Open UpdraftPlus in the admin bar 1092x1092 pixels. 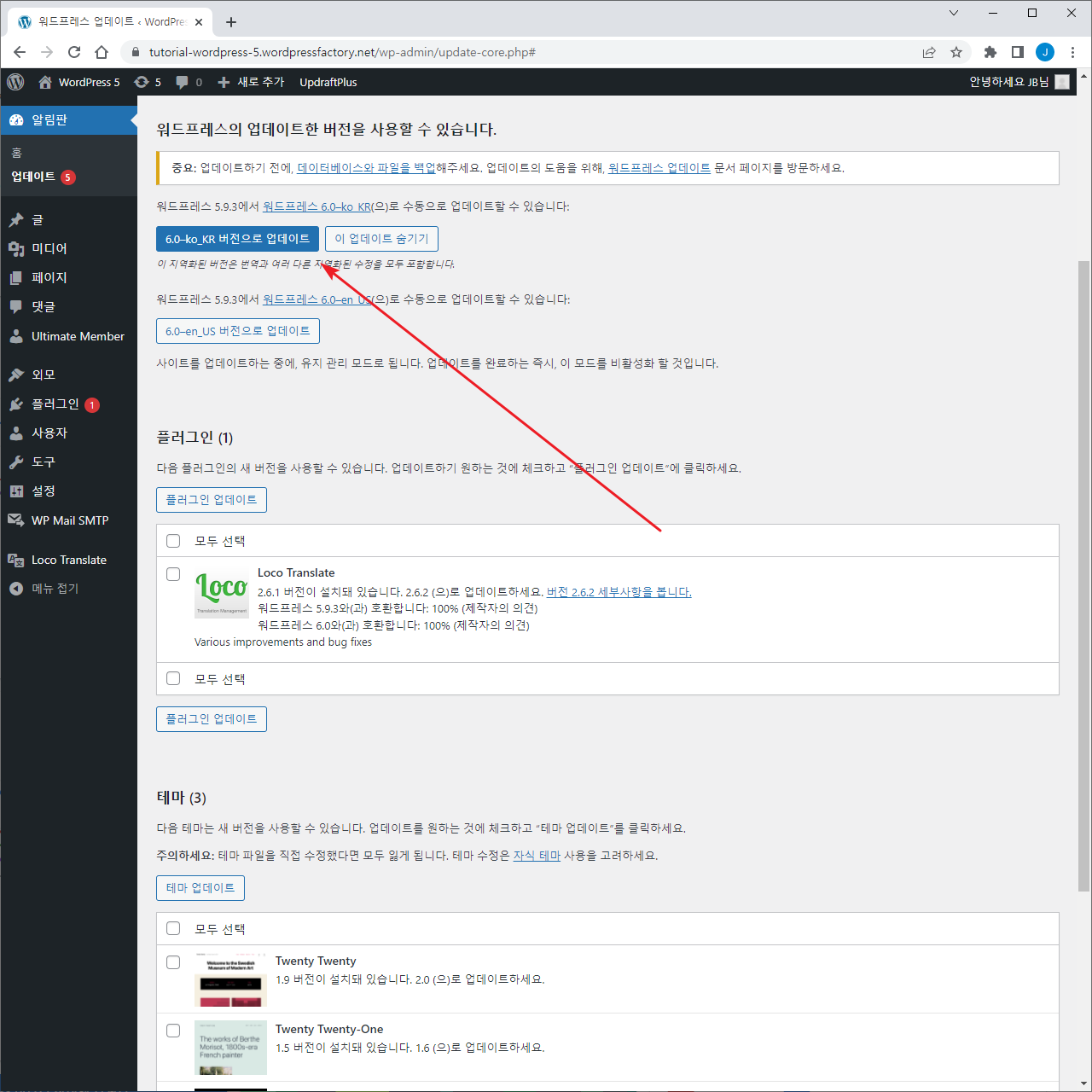(328, 82)
